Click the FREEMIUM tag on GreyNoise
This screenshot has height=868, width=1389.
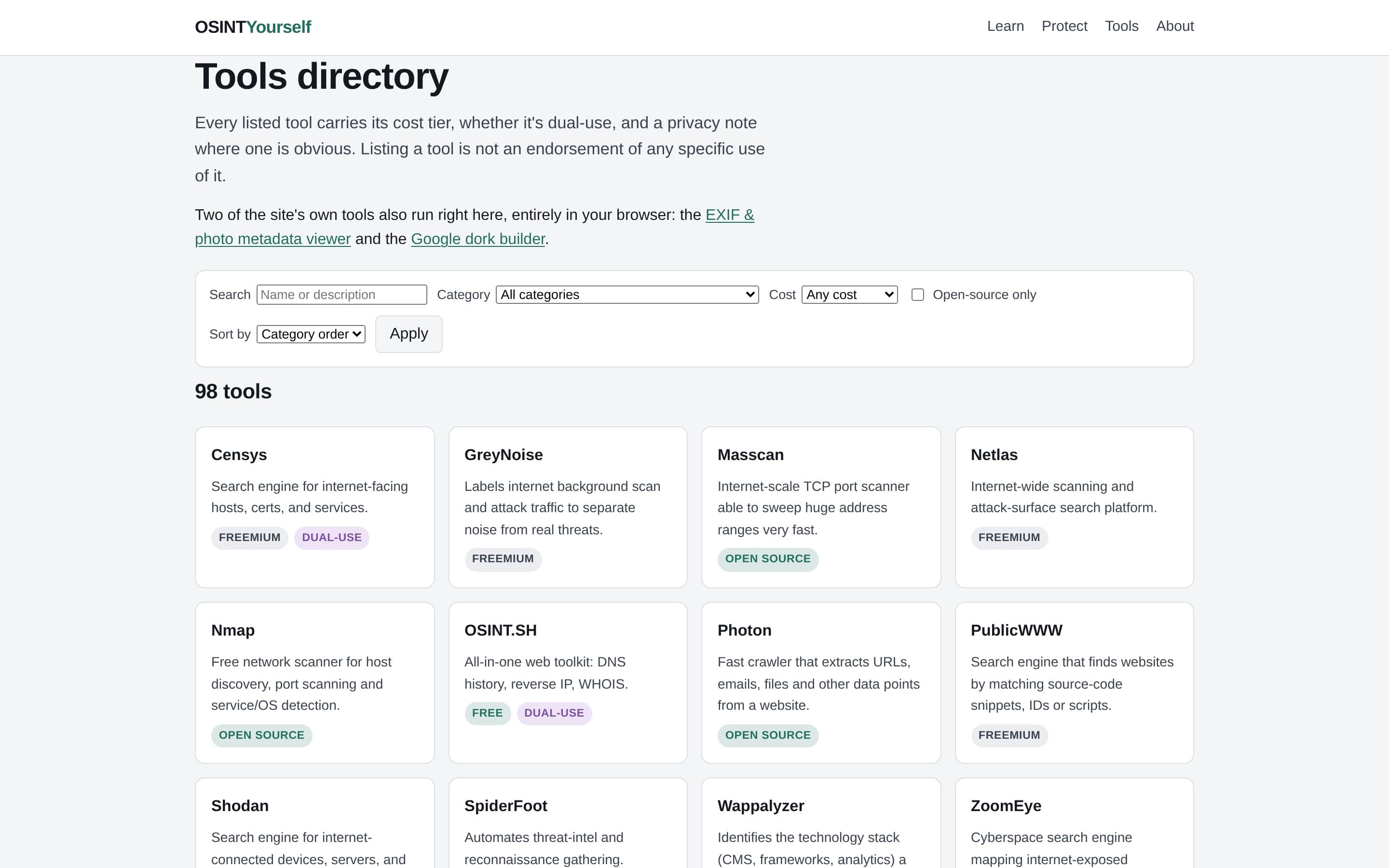(503, 559)
